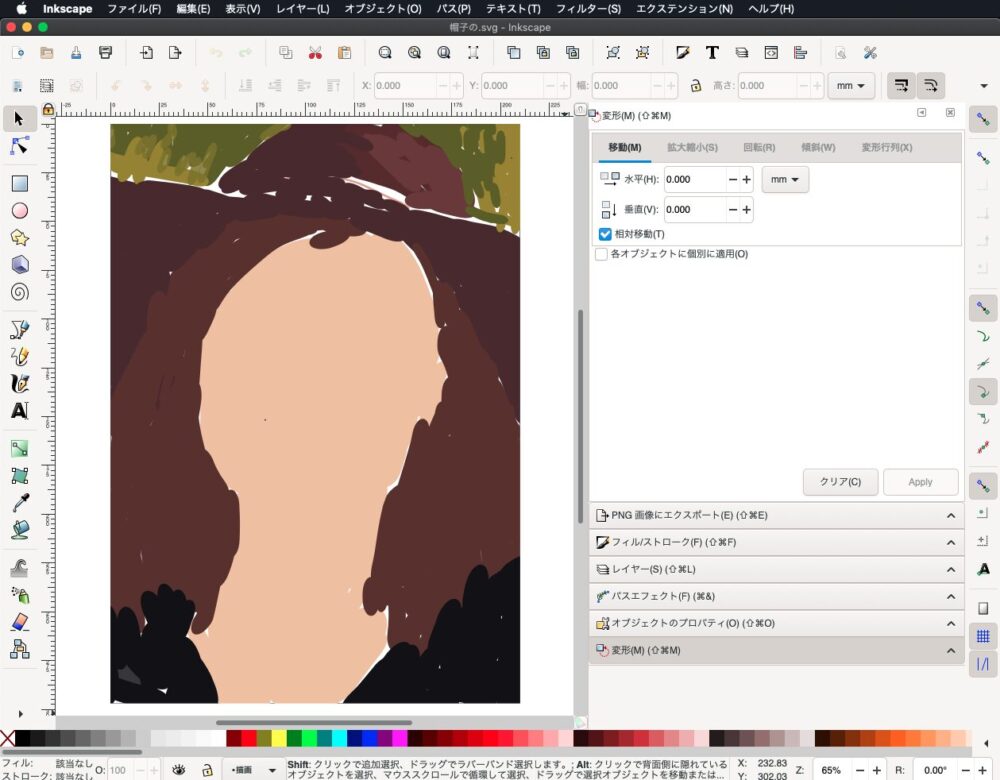Toggle the width/height lock icon
Screen dimensions: 1000x780
[695, 86]
